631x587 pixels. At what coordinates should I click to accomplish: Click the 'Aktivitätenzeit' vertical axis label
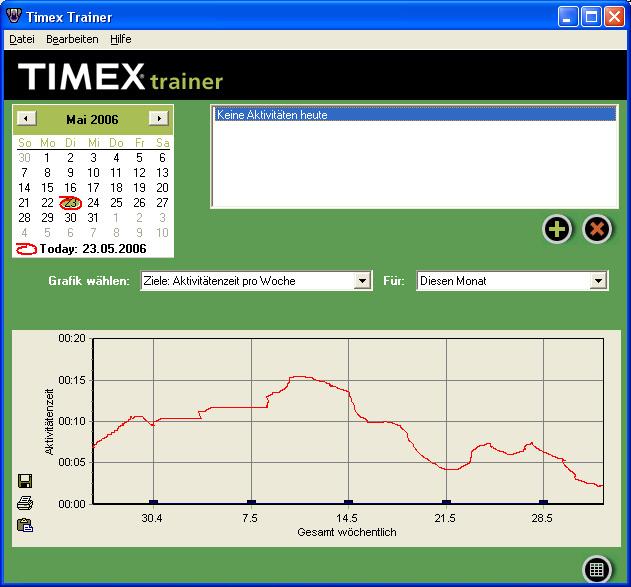(49, 422)
